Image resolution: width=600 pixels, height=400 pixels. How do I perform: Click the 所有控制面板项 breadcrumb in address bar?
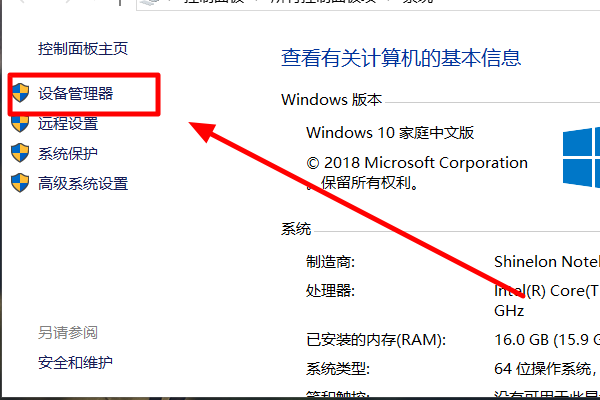(x=323, y=2)
